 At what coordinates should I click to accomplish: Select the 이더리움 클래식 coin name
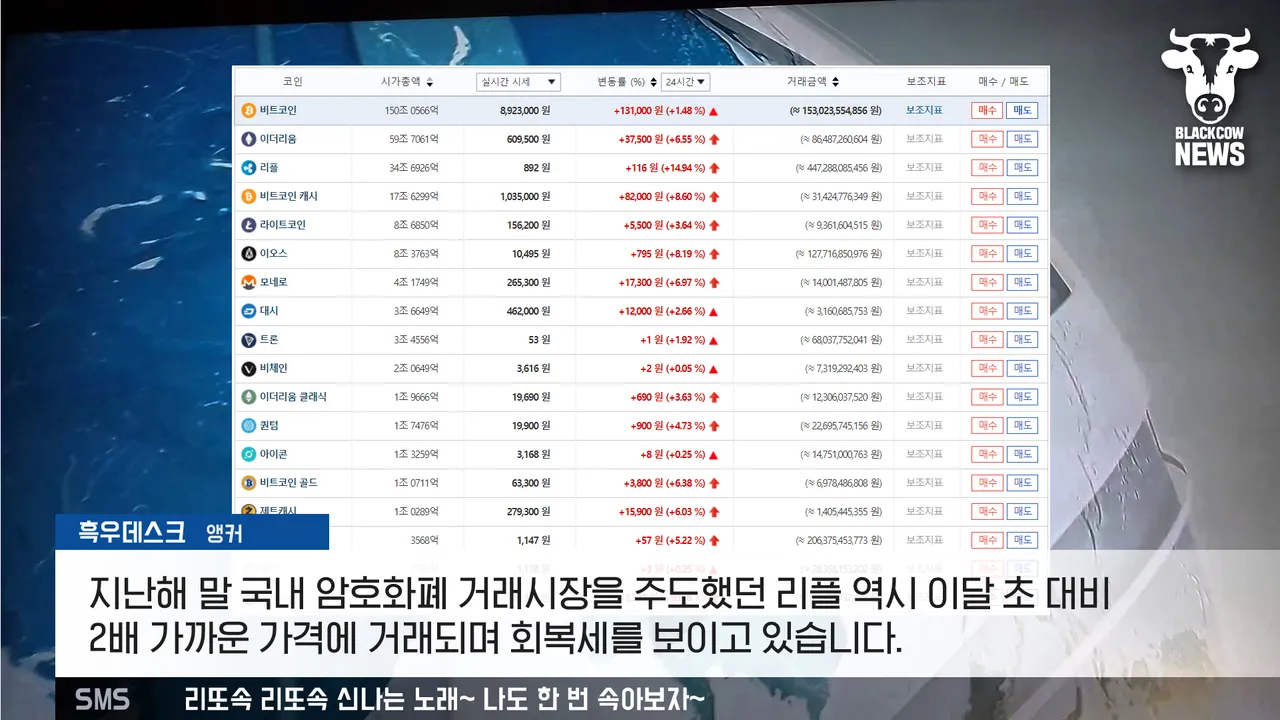293,397
